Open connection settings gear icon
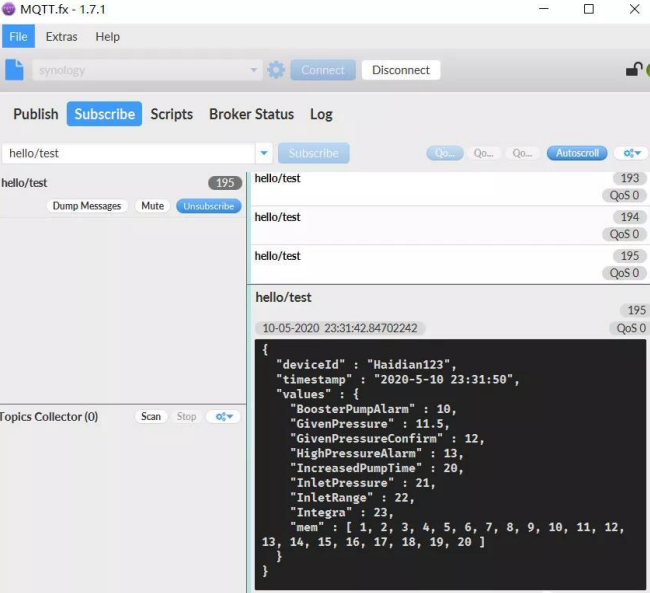 [276, 70]
